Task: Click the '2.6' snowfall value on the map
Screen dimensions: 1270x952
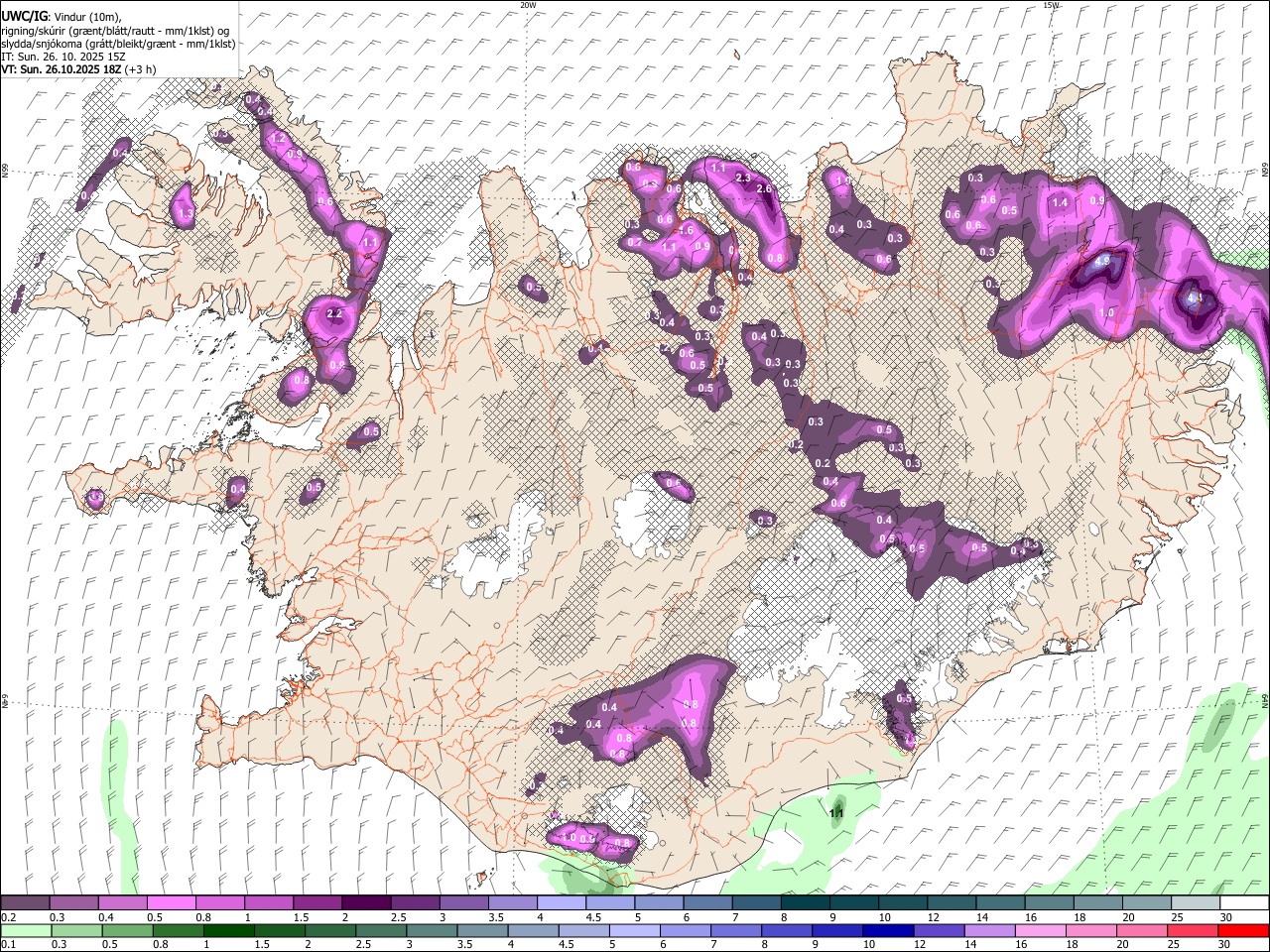Action: (764, 189)
